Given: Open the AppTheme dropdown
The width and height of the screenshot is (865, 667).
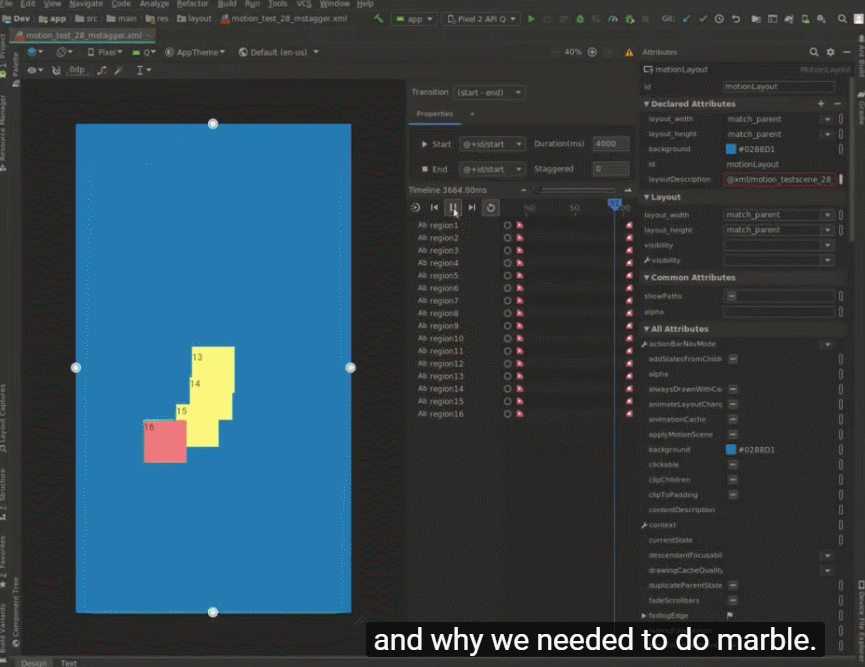Looking at the screenshot, I should [195, 52].
